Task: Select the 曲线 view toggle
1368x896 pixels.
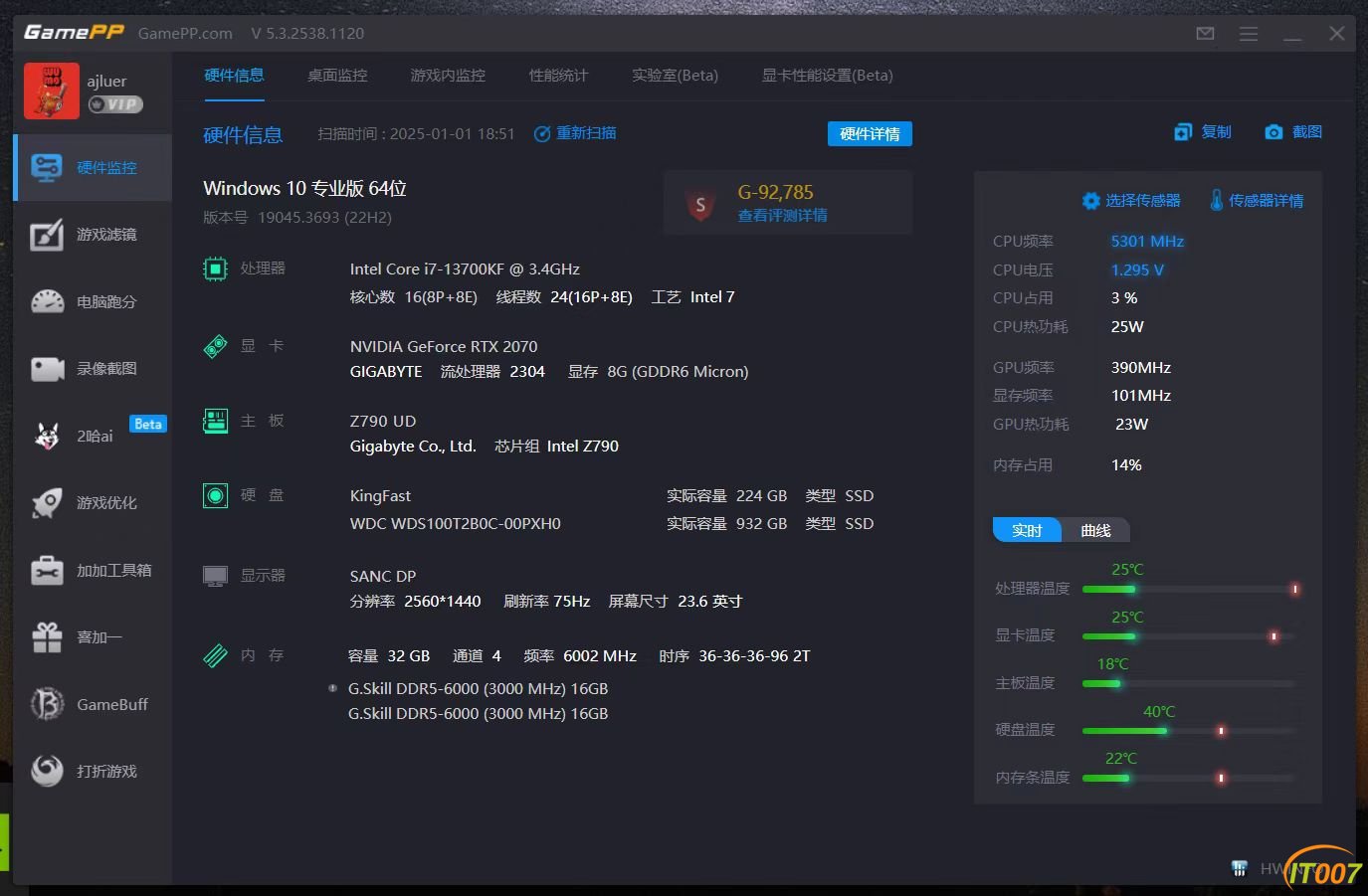Action: coord(1095,530)
